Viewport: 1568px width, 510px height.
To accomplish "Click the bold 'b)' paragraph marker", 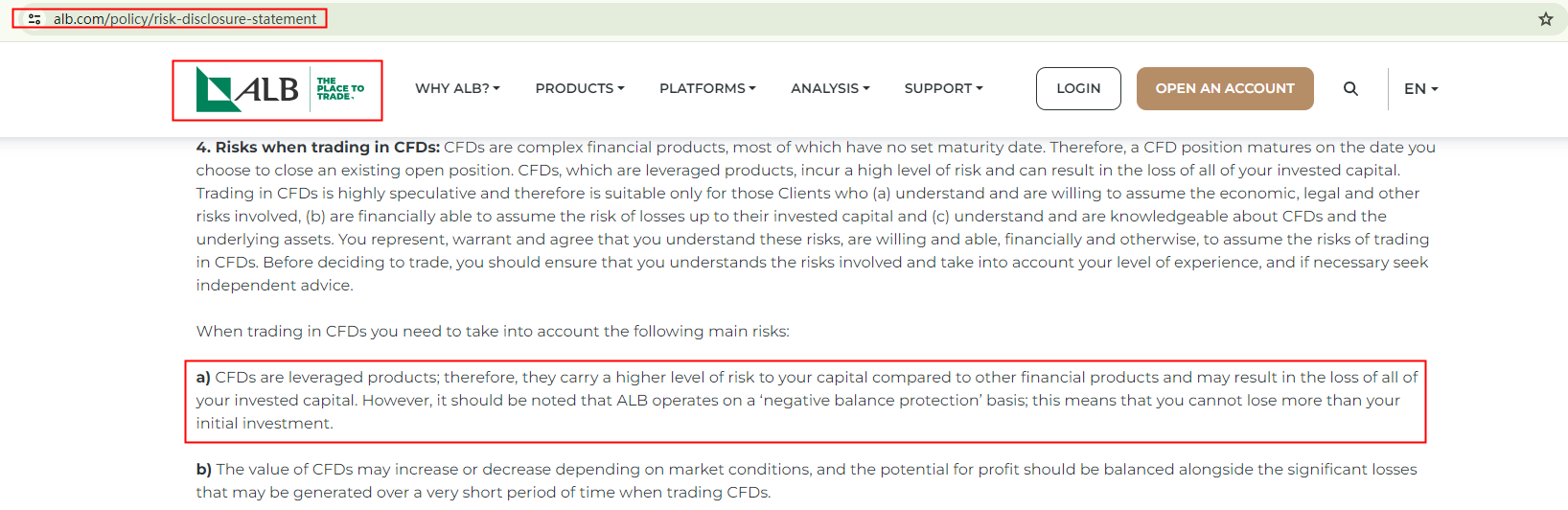I will (203, 470).
